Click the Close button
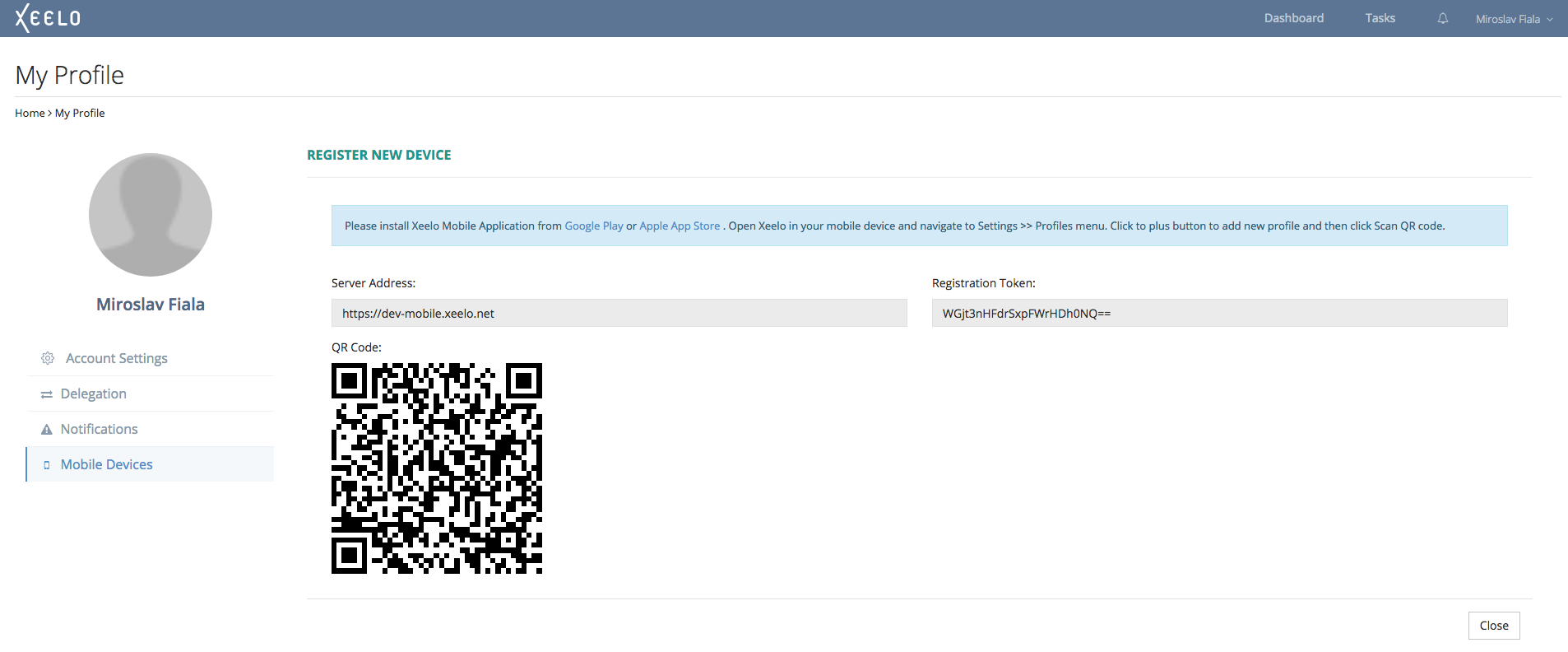 [1494, 626]
